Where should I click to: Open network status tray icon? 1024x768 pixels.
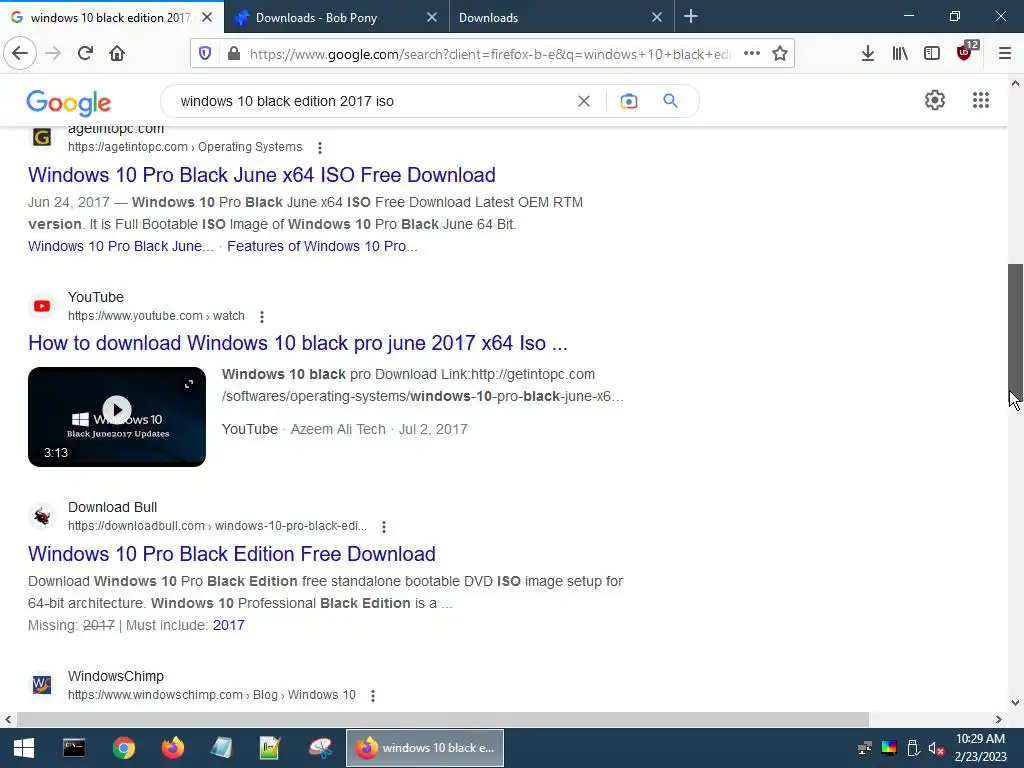pos(865,748)
